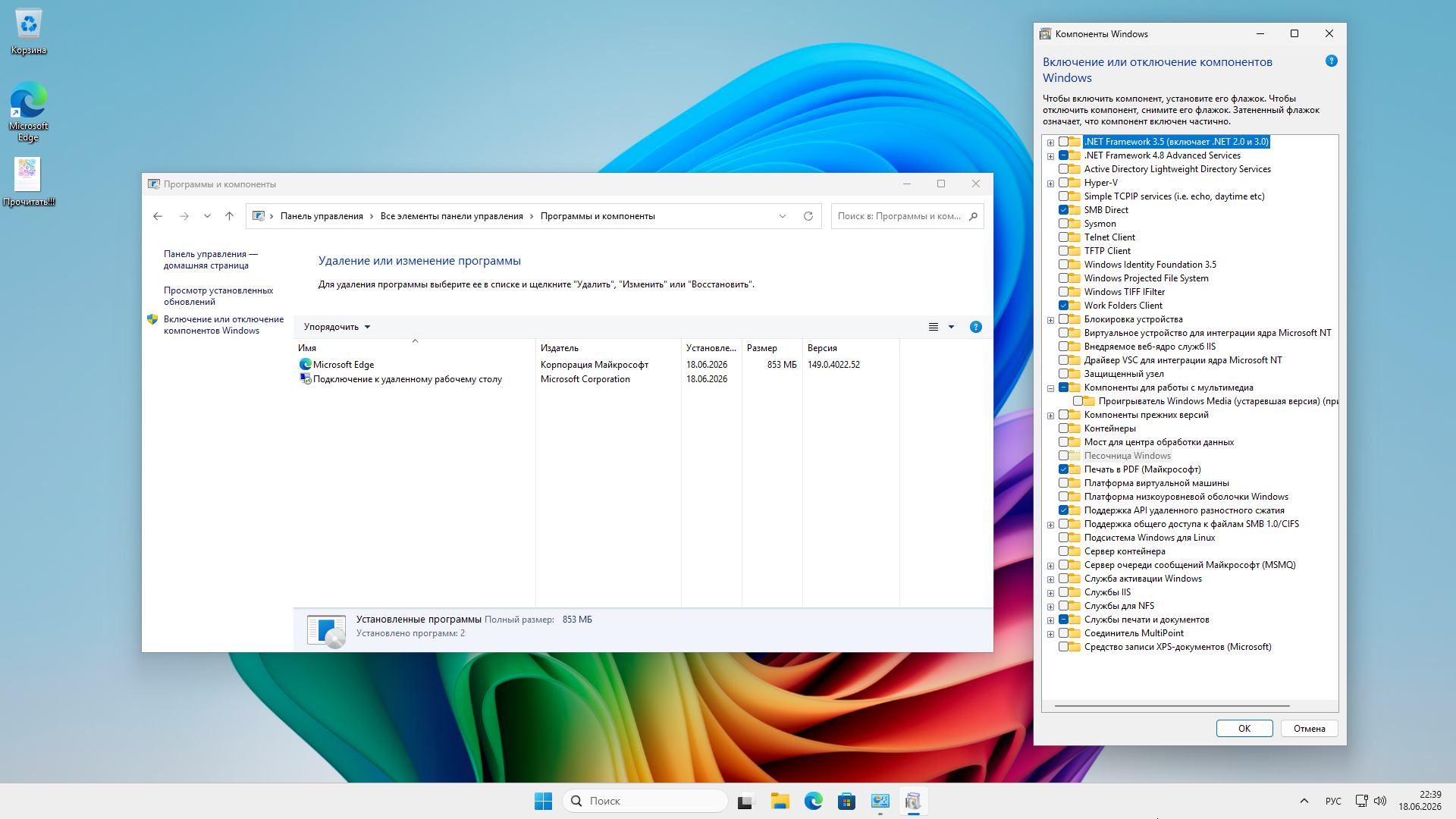Open clock and date in taskbar
This screenshot has width=1456, height=819.
click(x=1420, y=801)
